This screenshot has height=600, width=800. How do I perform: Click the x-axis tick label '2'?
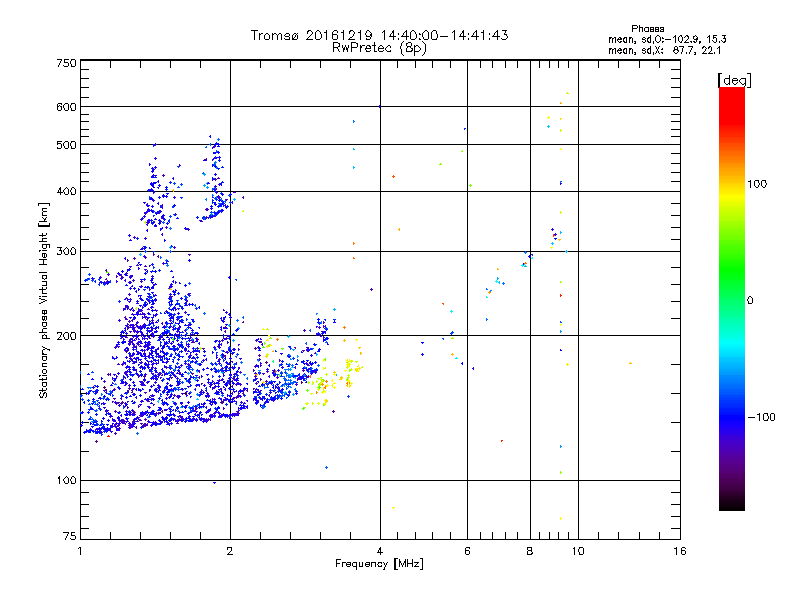coord(230,551)
